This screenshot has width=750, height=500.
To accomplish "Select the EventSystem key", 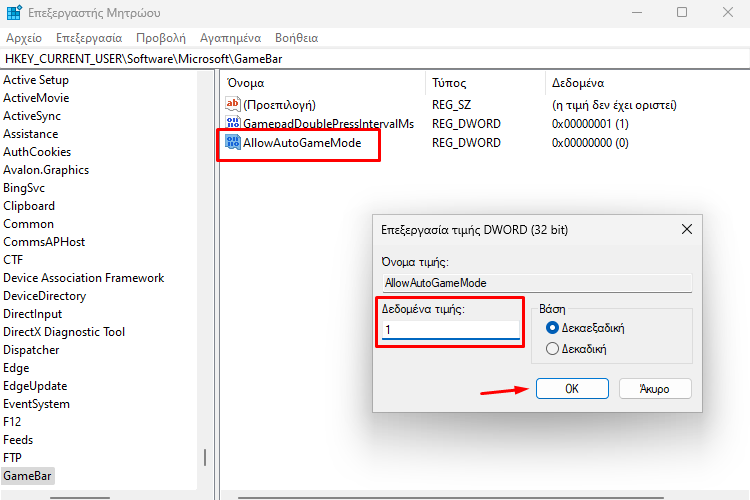I will [x=36, y=404].
